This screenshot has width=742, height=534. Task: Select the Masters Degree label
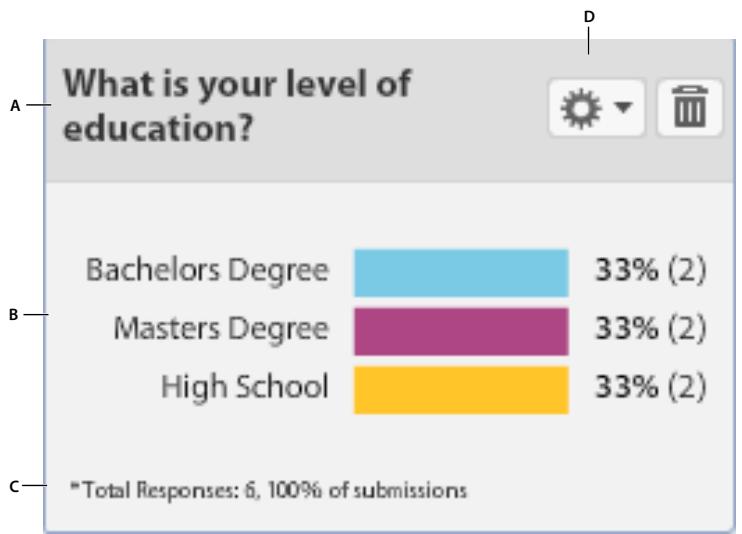tap(220, 329)
